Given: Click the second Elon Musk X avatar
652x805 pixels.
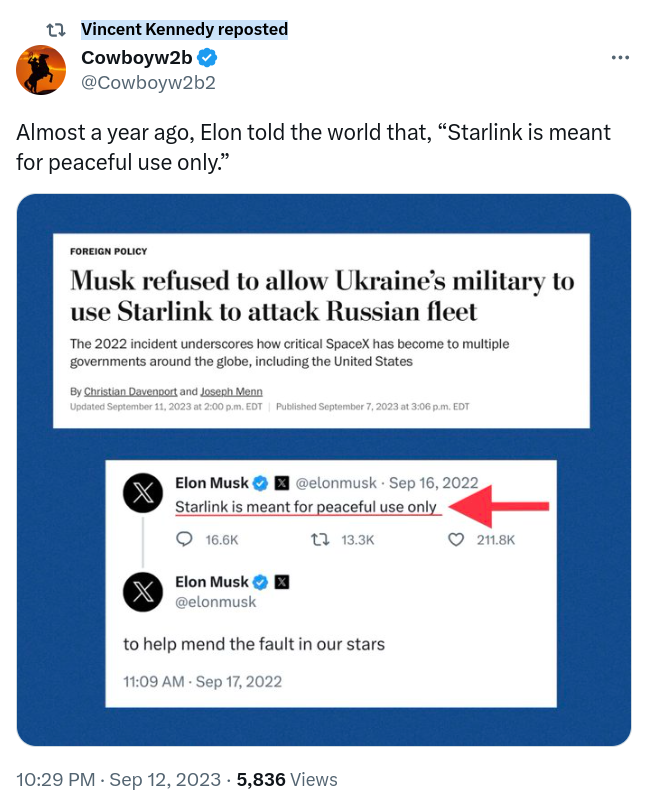Looking at the screenshot, I should tap(142, 591).
